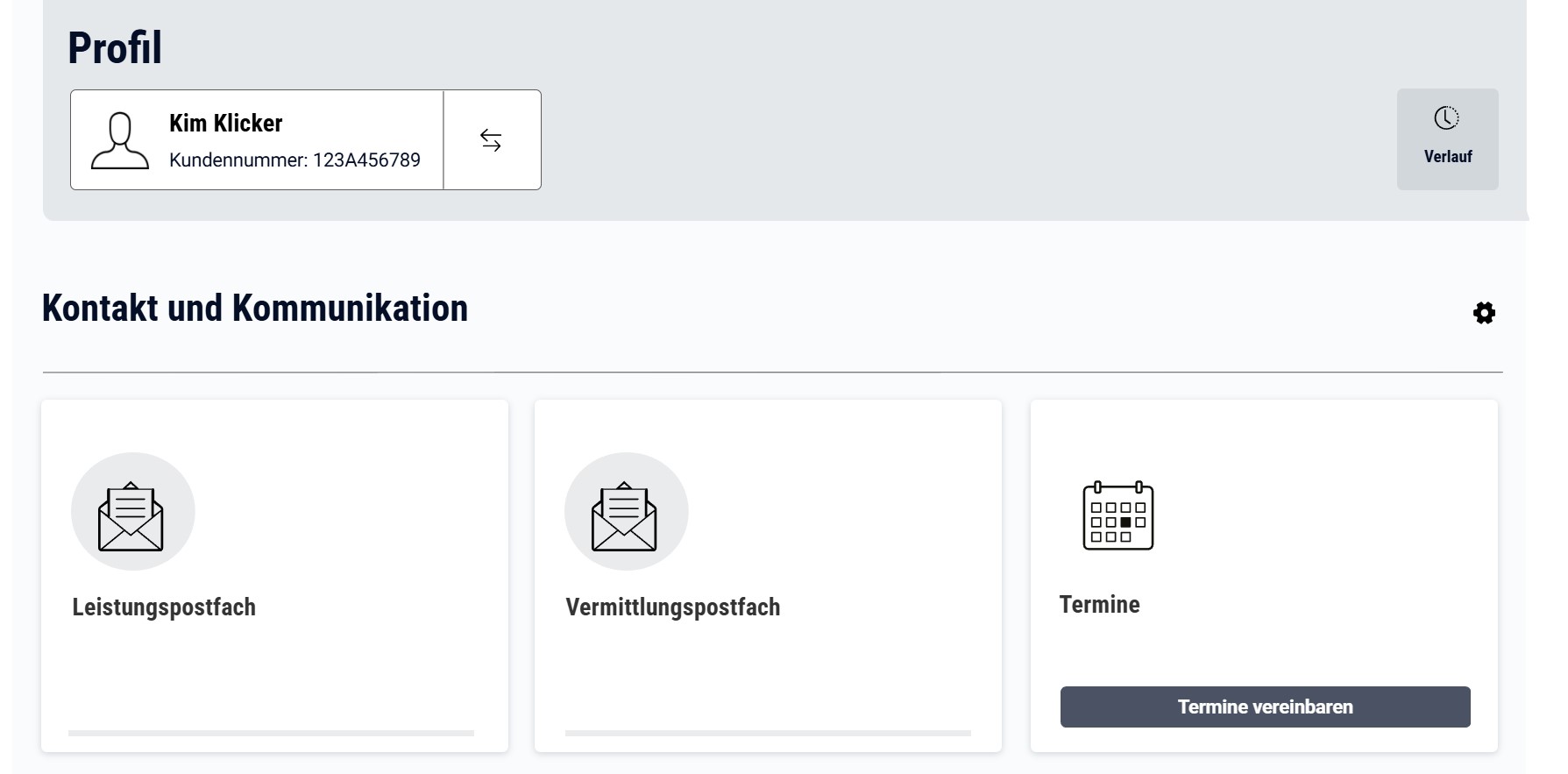The image size is (1568, 774).
Task: Click the Verlauf label text
Action: [x=1448, y=157]
